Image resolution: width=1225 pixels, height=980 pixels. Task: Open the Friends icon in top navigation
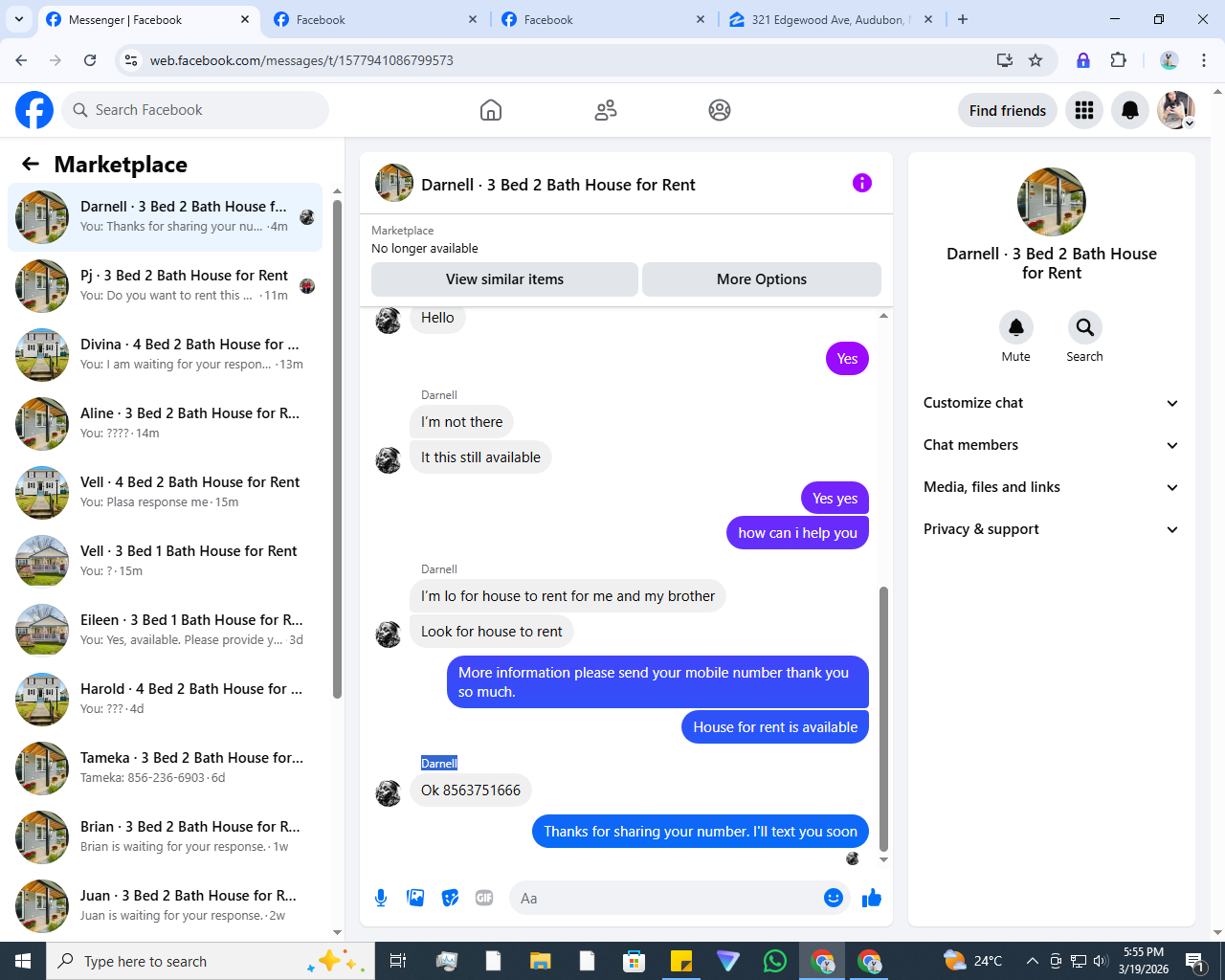(x=606, y=110)
